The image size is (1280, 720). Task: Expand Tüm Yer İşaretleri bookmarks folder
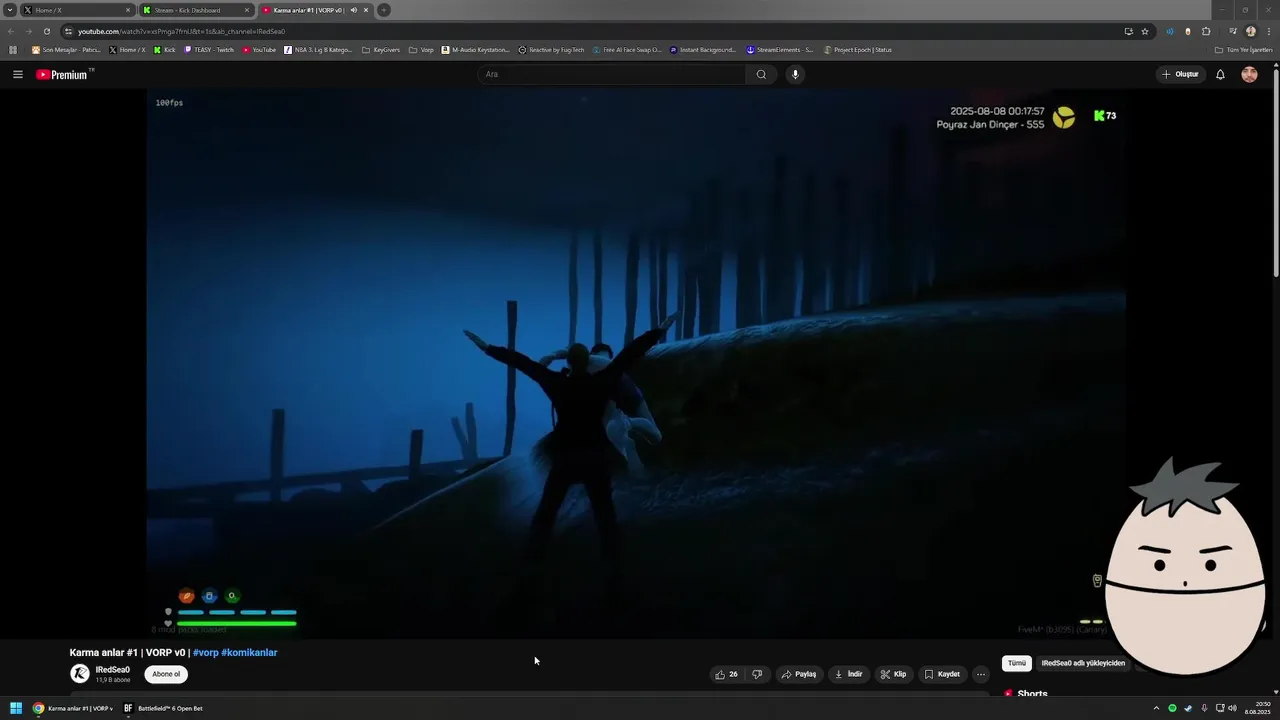pos(1243,49)
